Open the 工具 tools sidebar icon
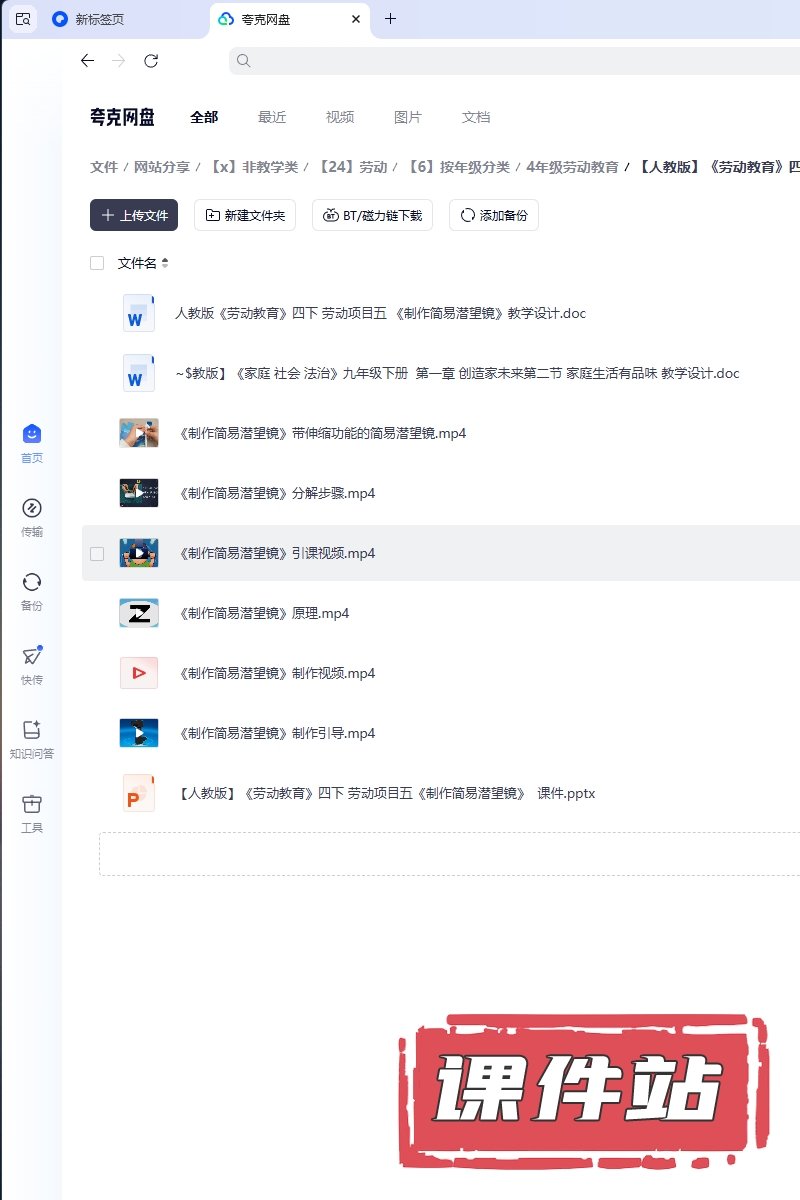Viewport: 800px width, 1200px height. (32, 804)
